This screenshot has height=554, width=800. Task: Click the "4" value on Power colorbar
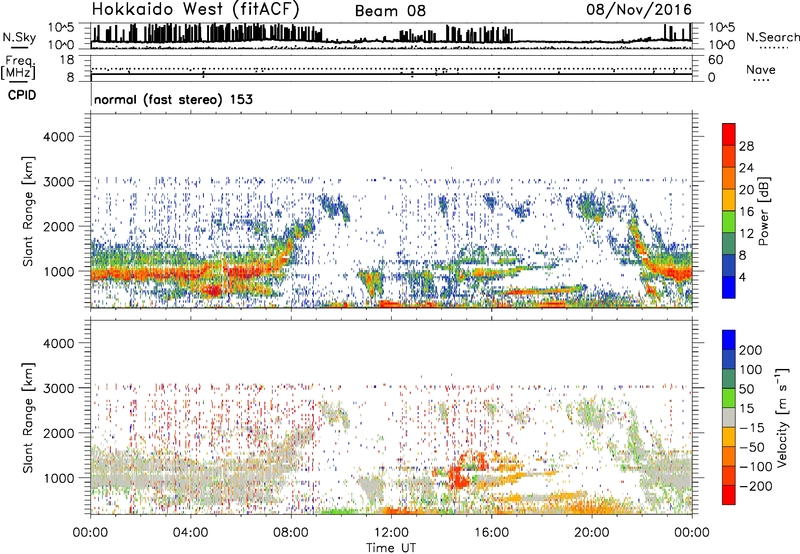(742, 277)
